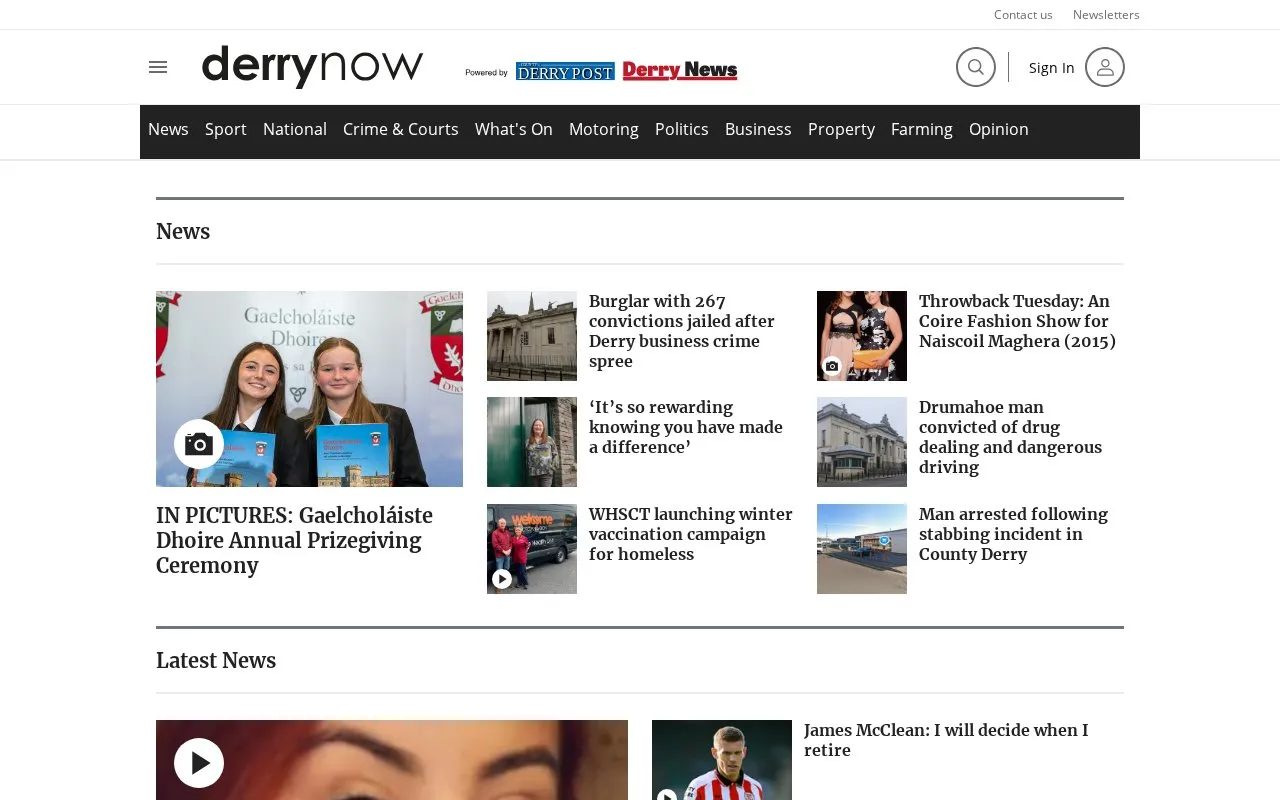Open the burglar with 267 convictions story
The height and width of the screenshot is (800, 1280).
(682, 331)
